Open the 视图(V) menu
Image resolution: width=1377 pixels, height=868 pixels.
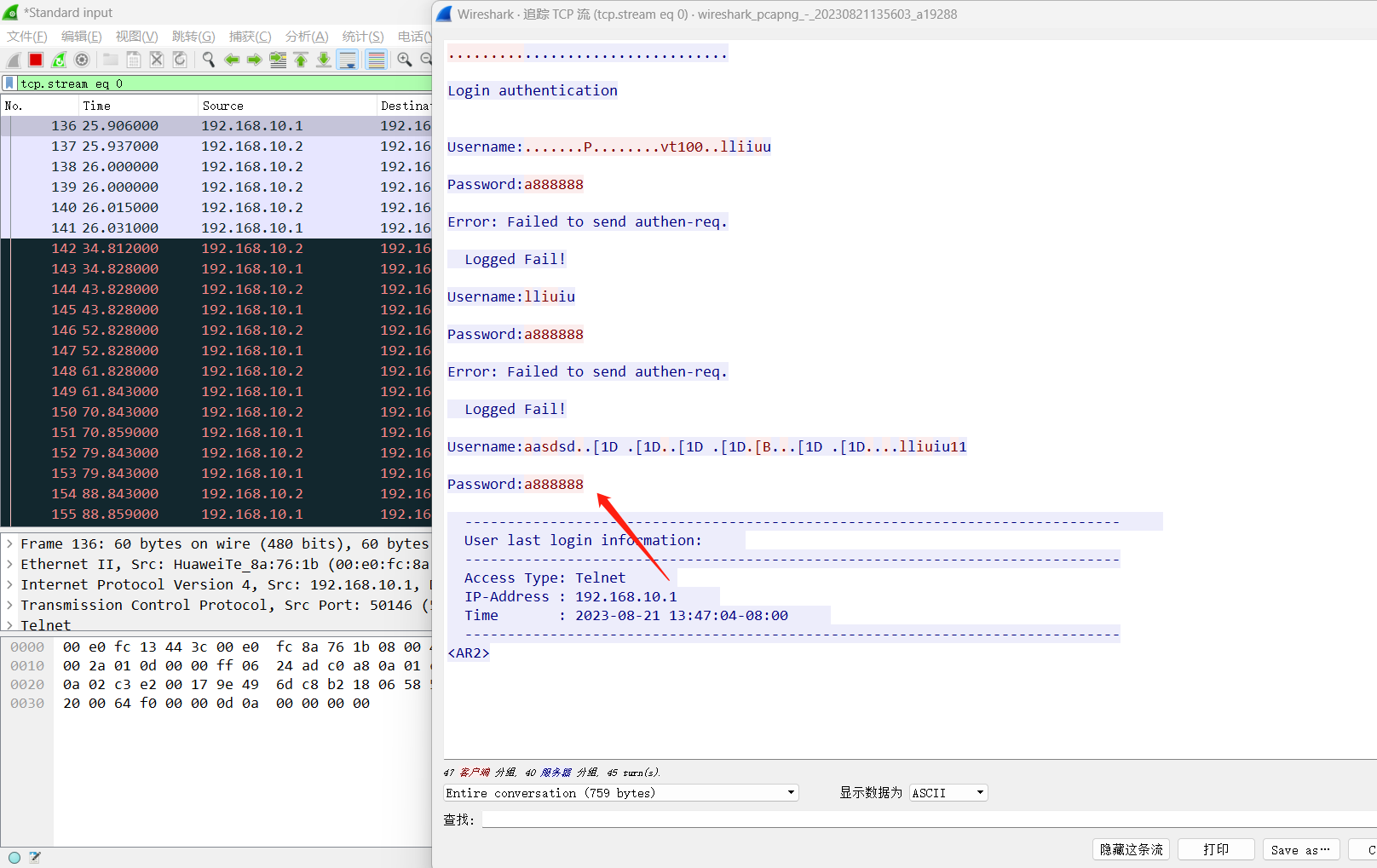(137, 37)
